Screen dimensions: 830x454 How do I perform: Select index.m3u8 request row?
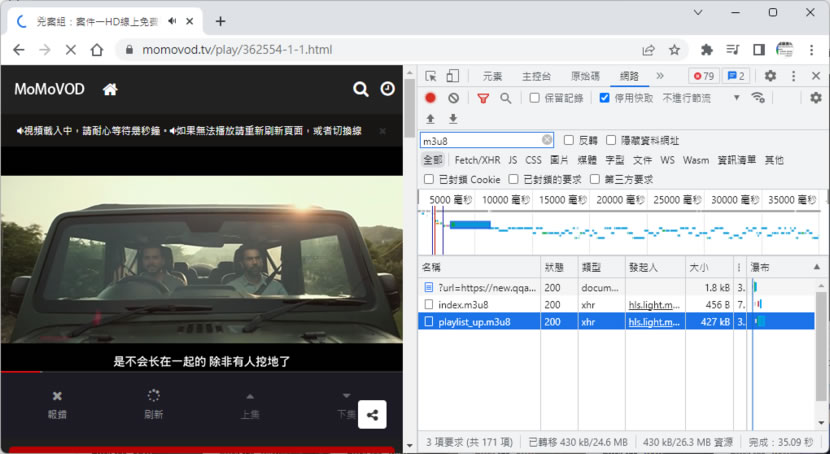(616, 305)
